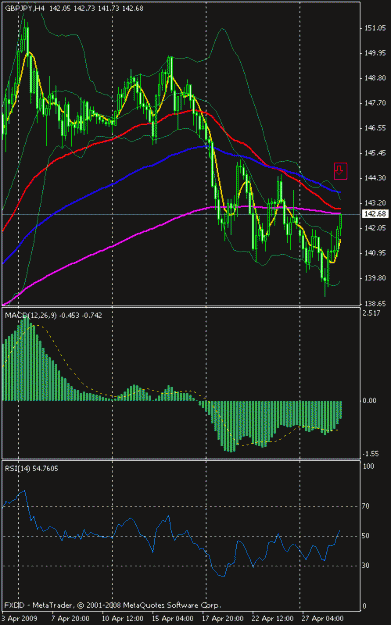Click the 22 Apr 12:00 time label
Viewport: 391px width, 625px height.
click(x=273, y=619)
